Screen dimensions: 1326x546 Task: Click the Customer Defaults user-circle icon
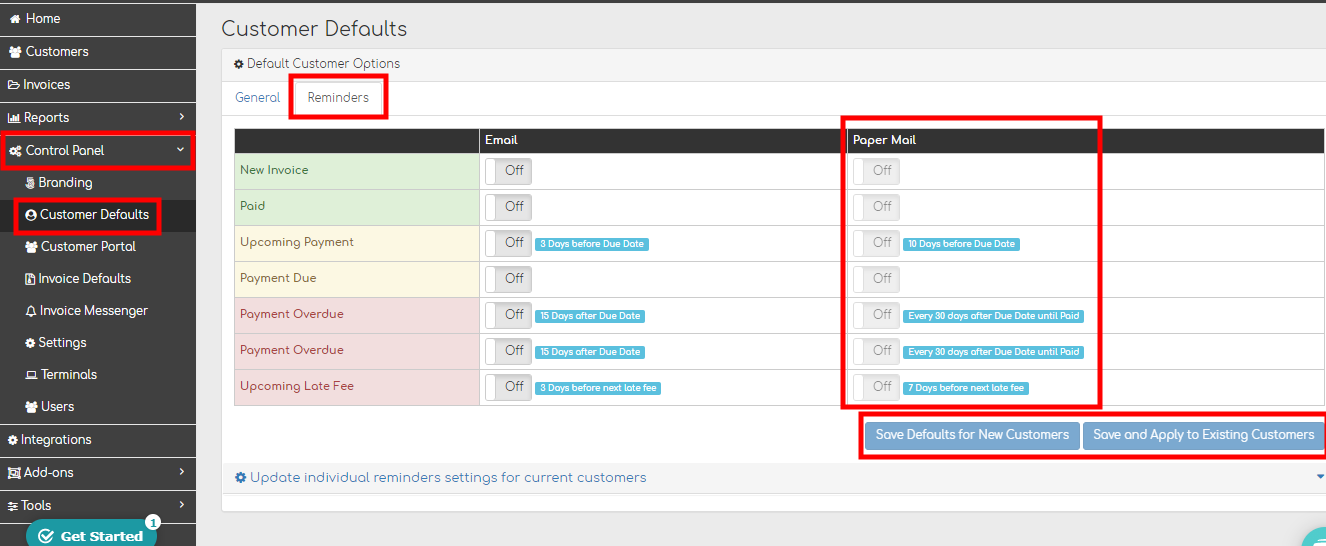click(31, 215)
